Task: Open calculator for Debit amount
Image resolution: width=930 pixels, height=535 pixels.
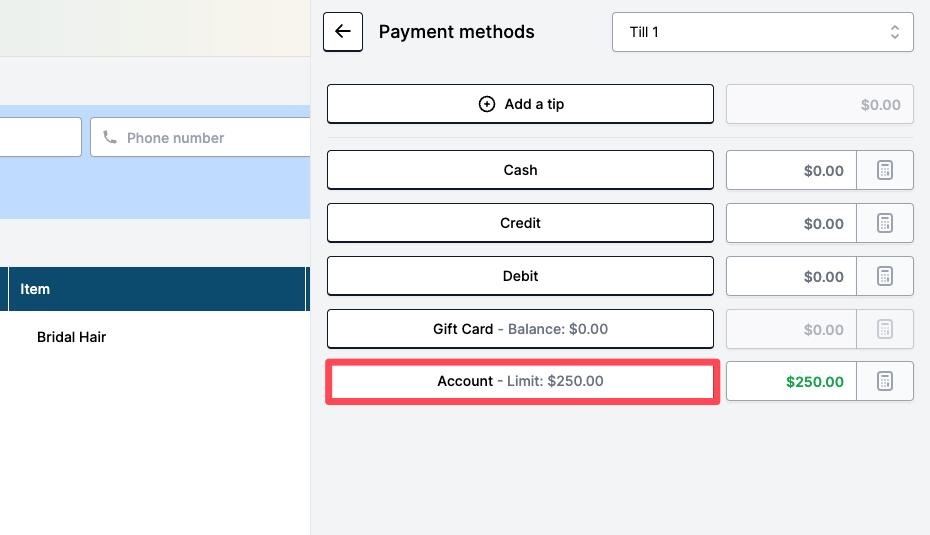Action: (x=885, y=276)
